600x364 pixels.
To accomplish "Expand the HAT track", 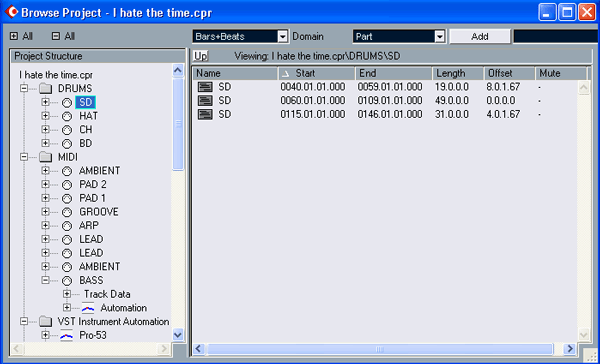I will [46, 116].
